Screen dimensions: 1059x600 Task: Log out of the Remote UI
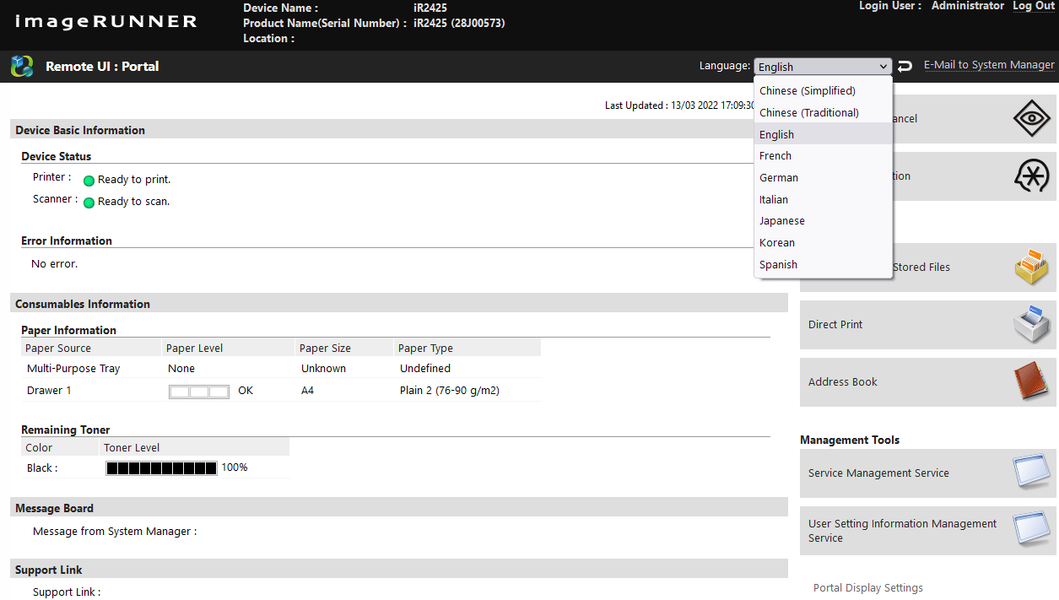pos(1033,6)
